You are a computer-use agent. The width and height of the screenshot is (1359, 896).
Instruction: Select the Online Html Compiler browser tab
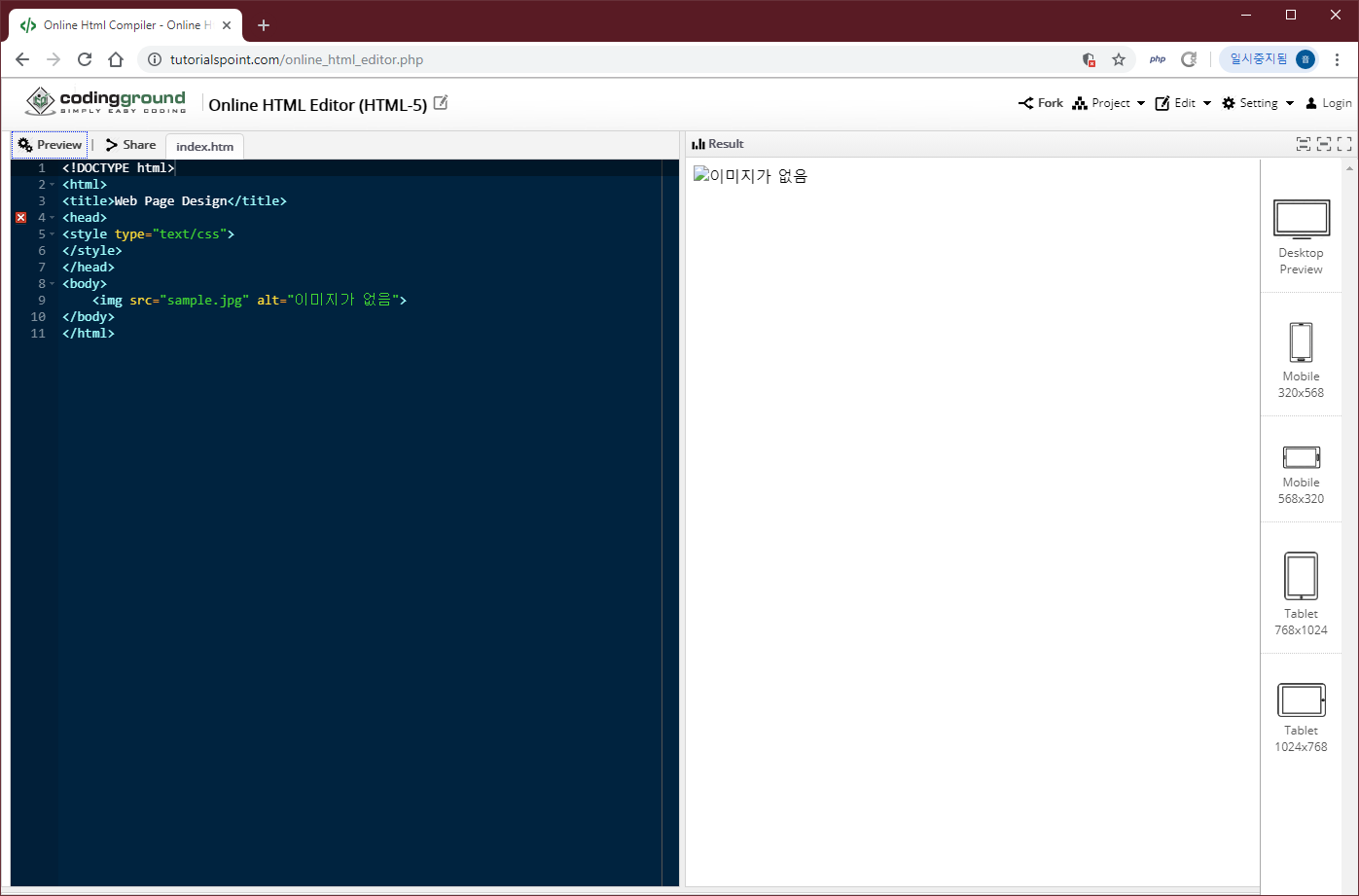125,25
